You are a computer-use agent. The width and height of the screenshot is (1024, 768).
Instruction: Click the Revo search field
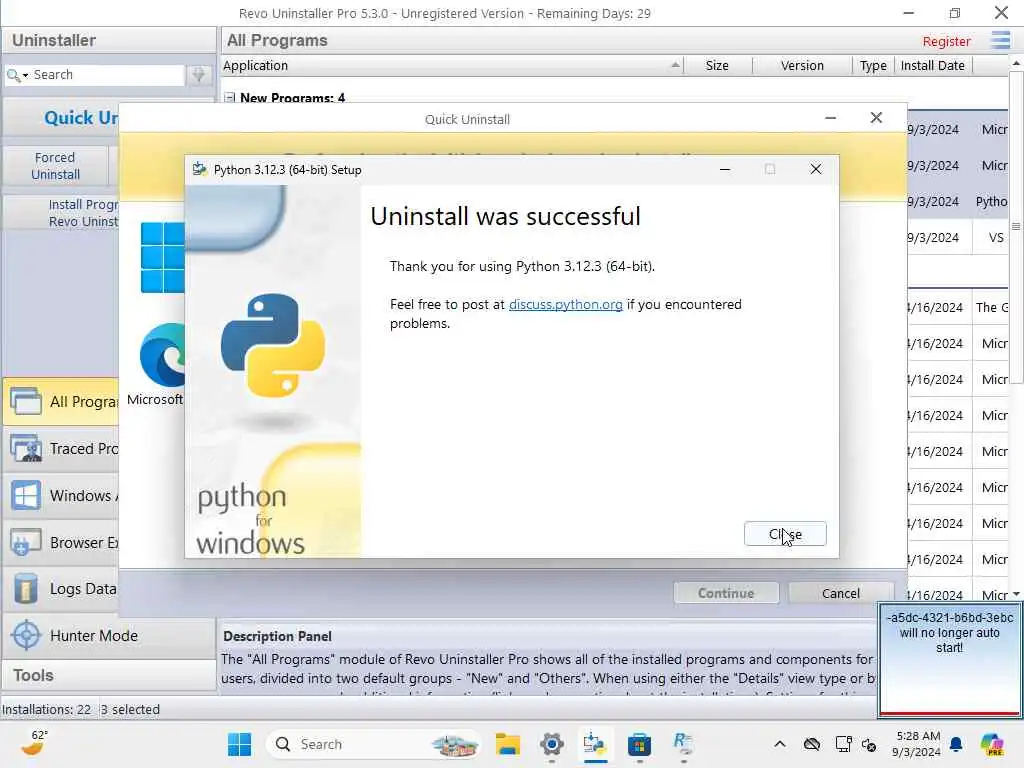tap(108, 74)
